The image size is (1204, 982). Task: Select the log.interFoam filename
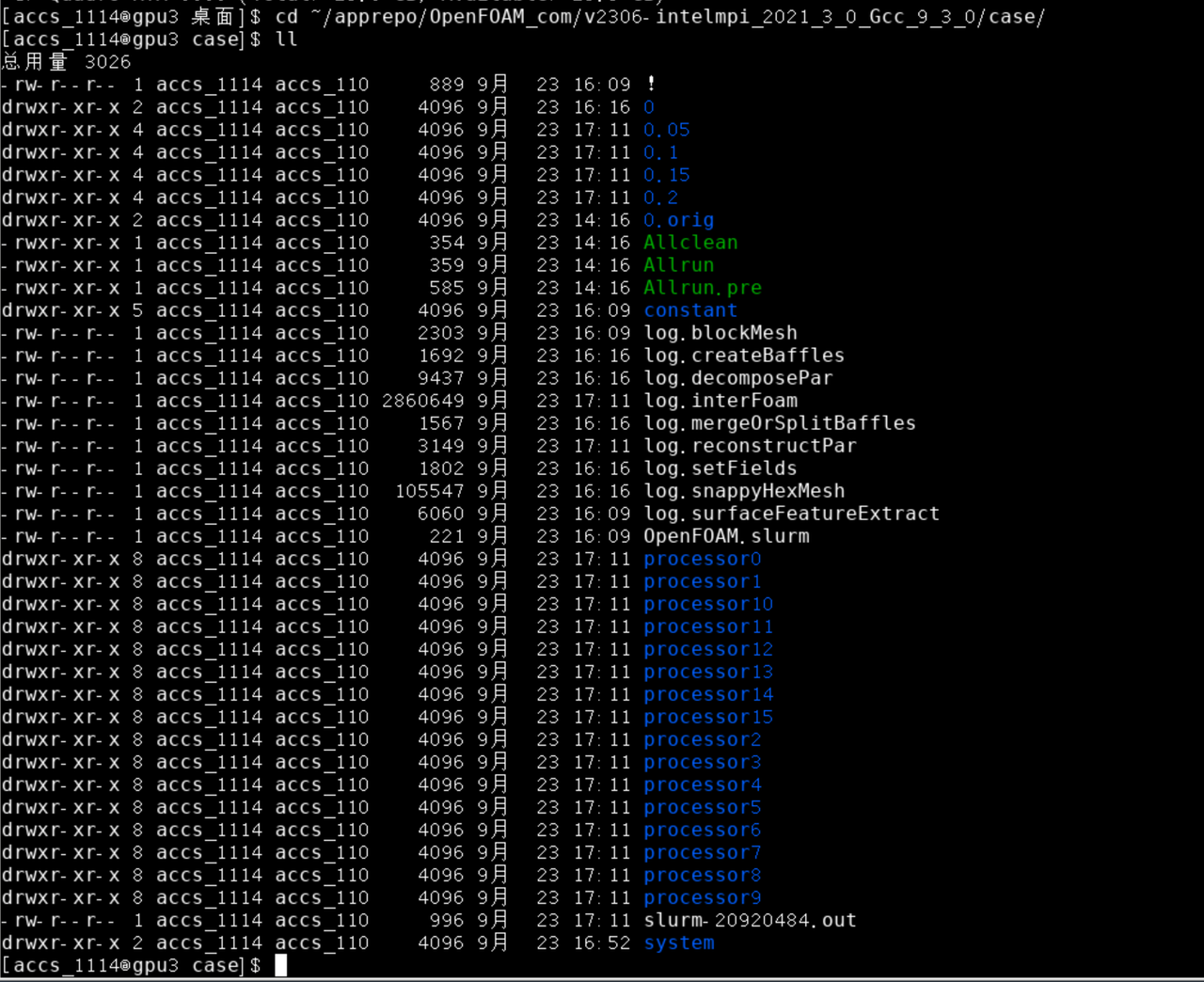point(720,401)
